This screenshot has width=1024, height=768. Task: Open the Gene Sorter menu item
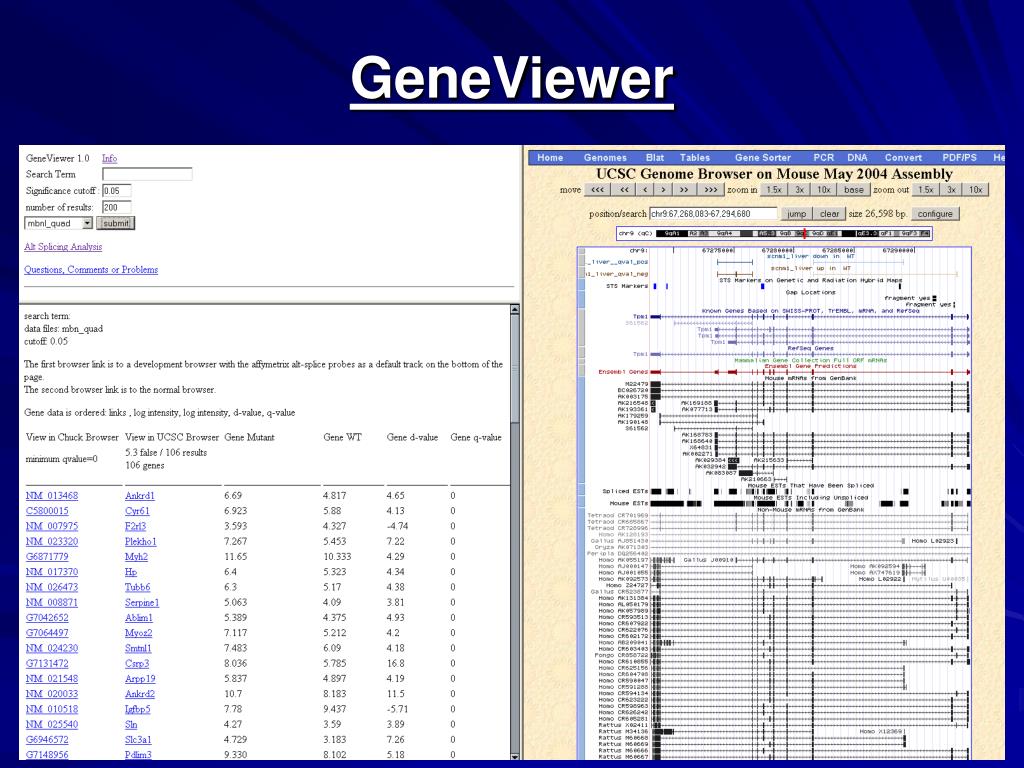[x=763, y=157]
